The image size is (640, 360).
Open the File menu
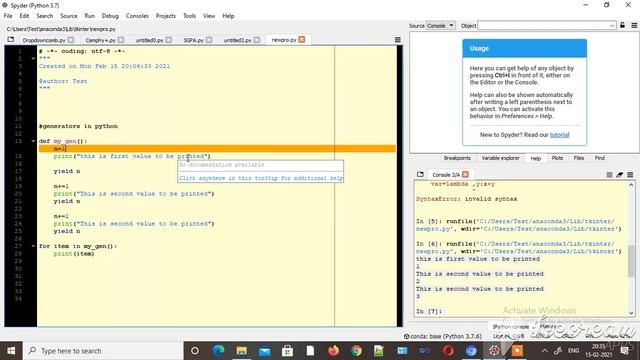[x=8, y=16]
